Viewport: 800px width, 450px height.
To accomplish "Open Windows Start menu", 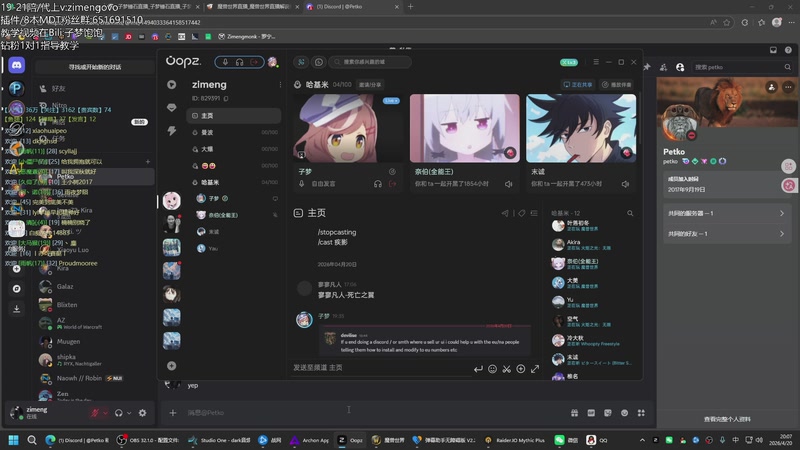I will [x=13, y=440].
